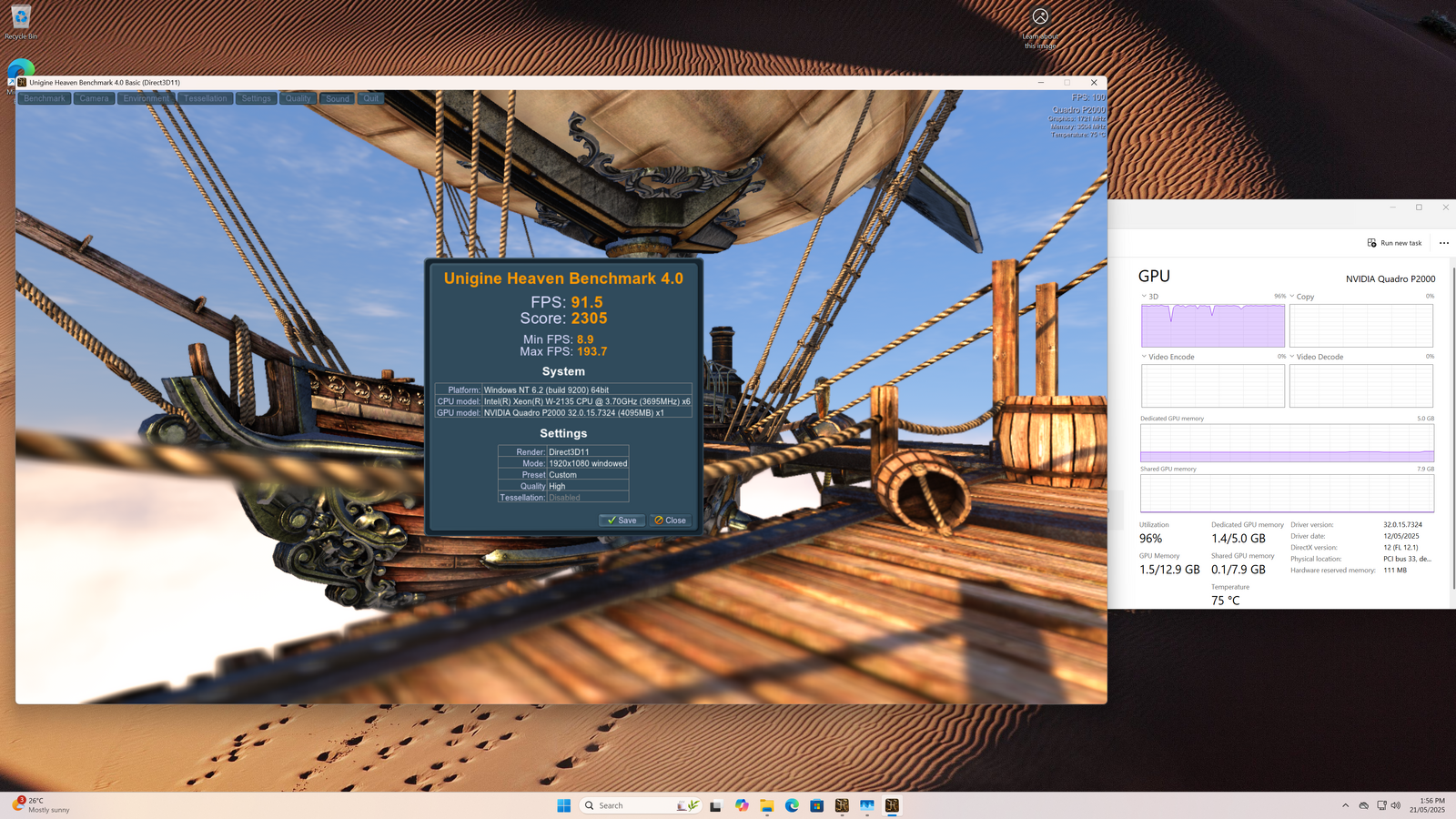1456x819 pixels.
Task: Save the benchmark results
Action: point(622,521)
